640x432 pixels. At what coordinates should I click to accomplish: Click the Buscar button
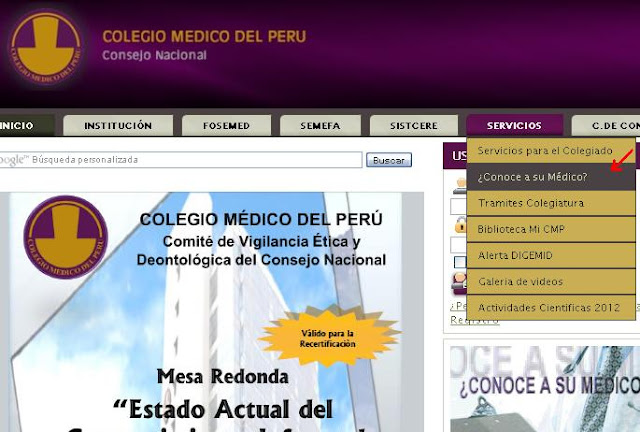[x=389, y=160]
